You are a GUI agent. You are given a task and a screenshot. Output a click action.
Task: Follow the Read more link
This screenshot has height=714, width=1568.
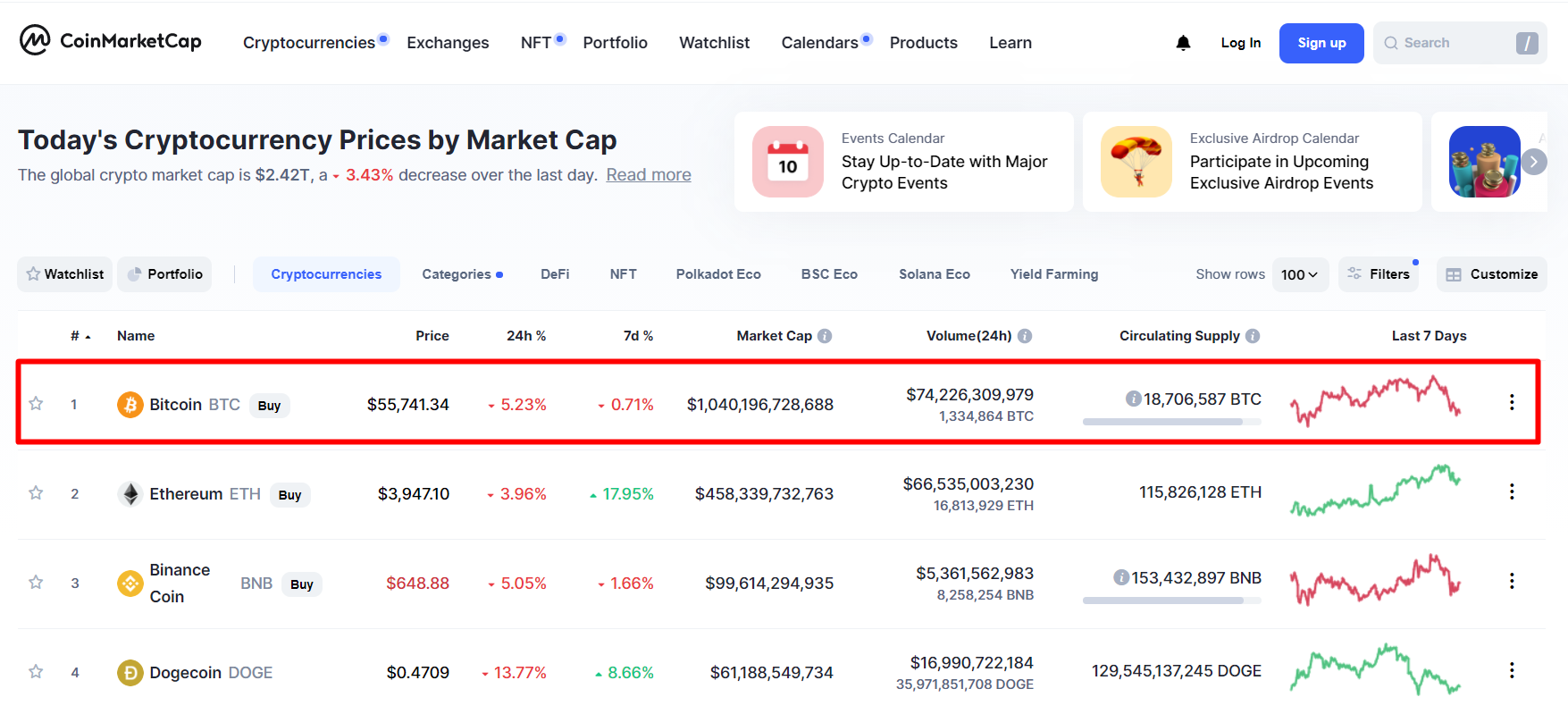pyautogui.click(x=649, y=175)
